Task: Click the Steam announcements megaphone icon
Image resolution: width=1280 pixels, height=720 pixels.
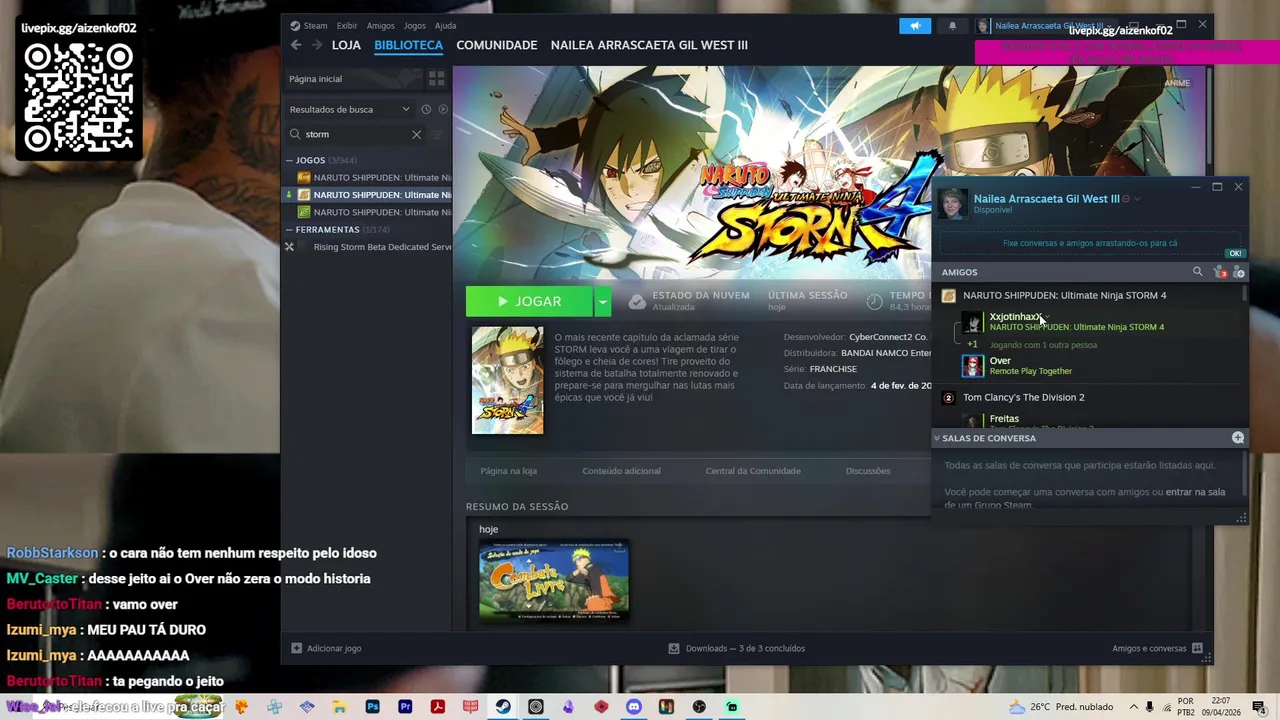Action: [915, 26]
